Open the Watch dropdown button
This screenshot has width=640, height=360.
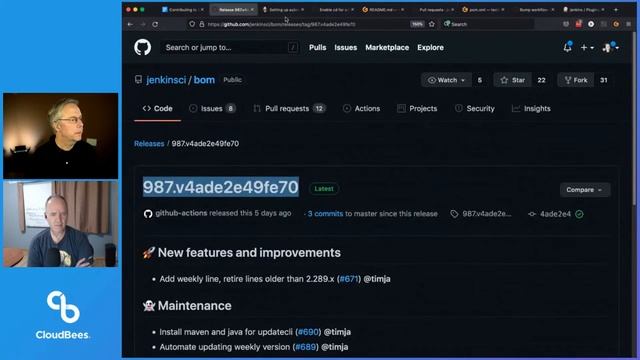(x=446, y=80)
